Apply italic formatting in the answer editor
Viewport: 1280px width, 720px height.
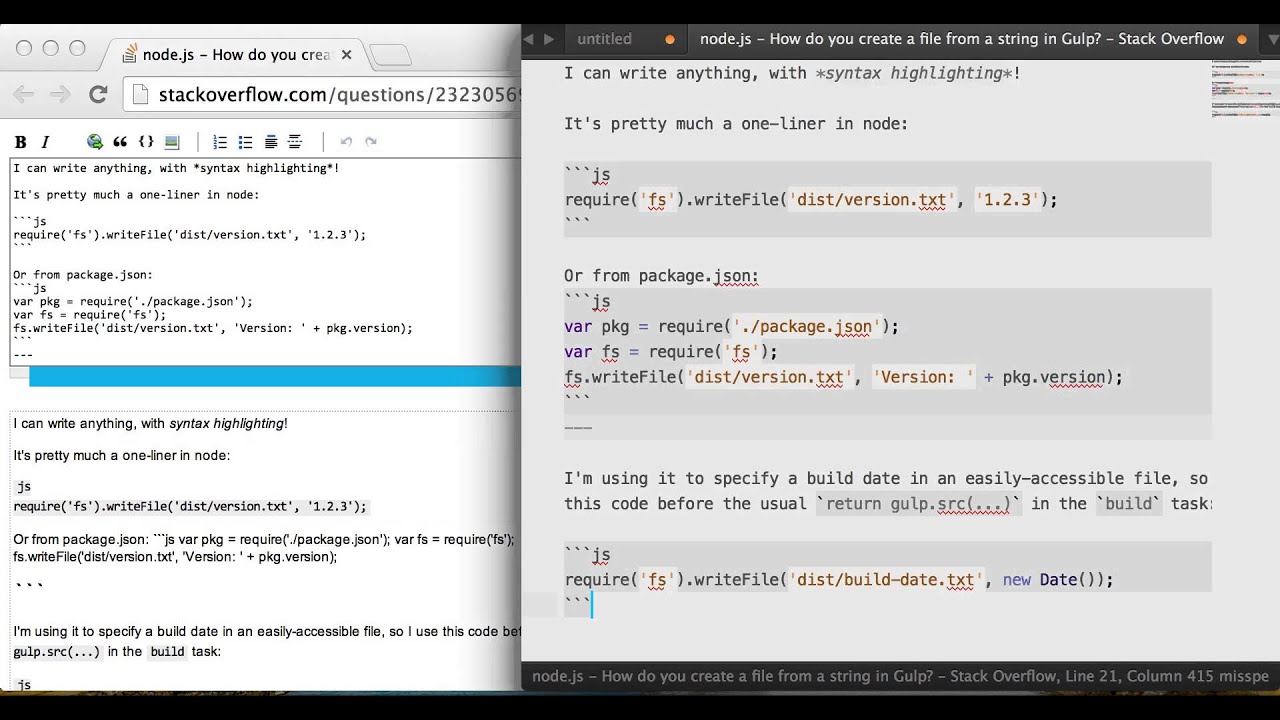tap(45, 142)
